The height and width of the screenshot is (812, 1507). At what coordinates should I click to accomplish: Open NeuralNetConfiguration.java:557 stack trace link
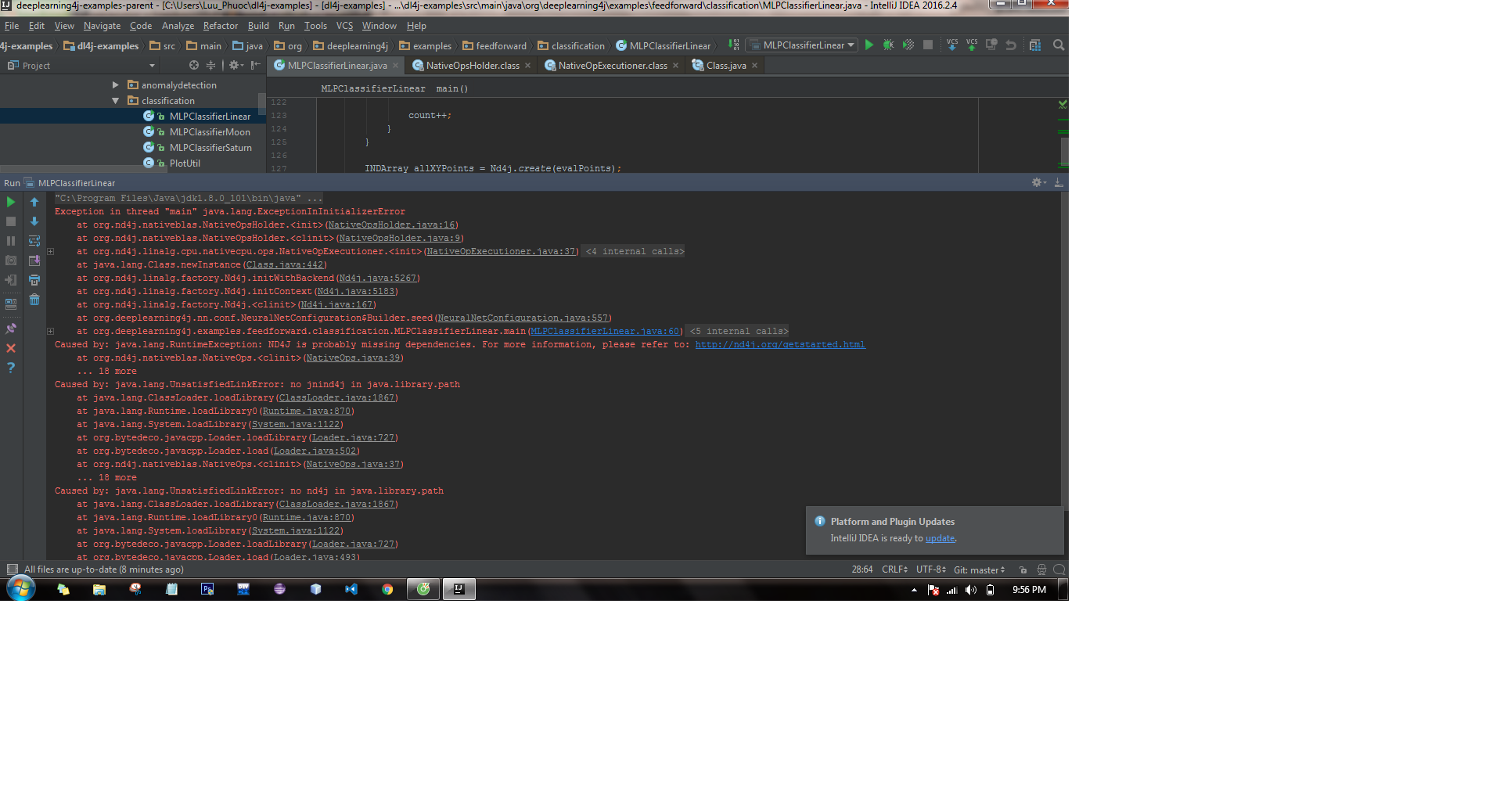coord(523,318)
